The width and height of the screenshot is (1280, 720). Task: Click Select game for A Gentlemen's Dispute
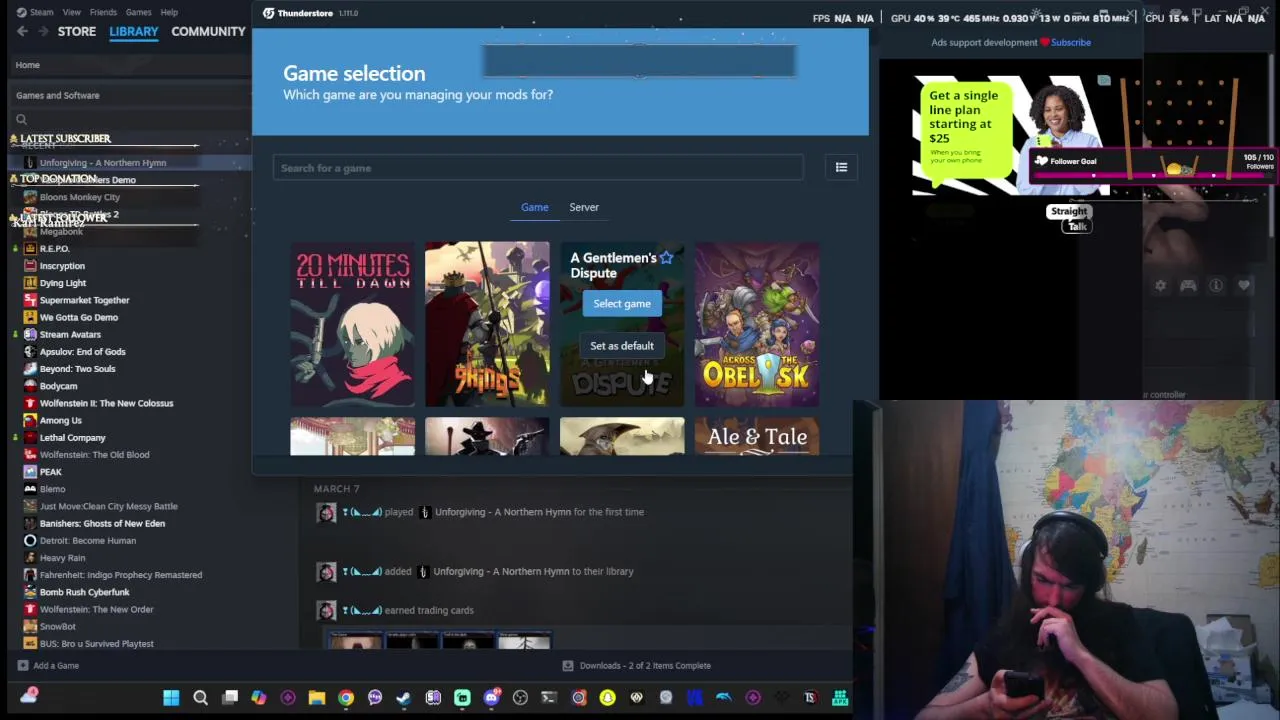pyautogui.click(x=622, y=304)
